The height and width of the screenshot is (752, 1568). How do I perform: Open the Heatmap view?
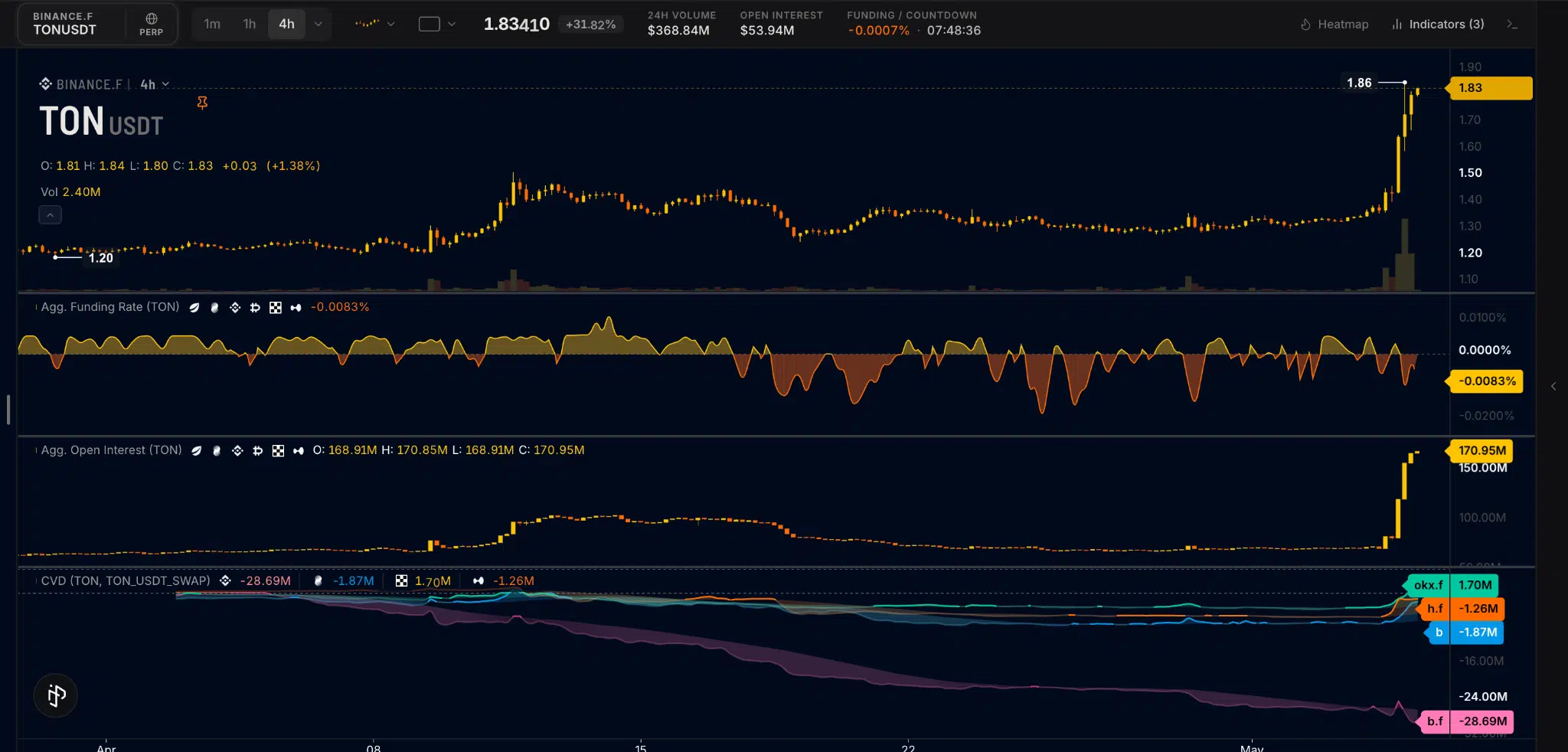coord(1334,25)
